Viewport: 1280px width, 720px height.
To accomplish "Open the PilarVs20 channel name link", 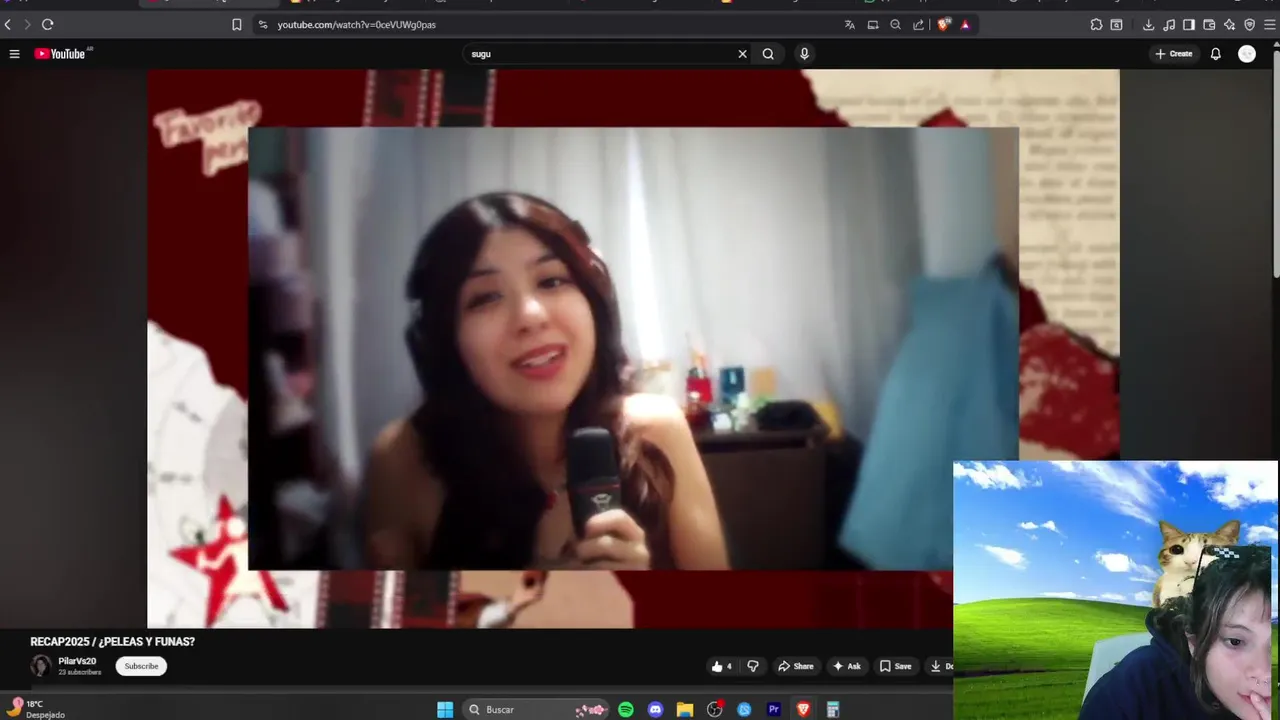I will 77,661.
